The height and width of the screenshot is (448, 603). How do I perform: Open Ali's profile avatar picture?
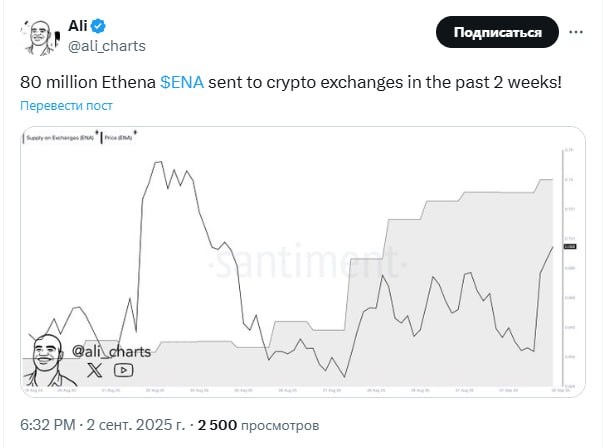click(41, 37)
